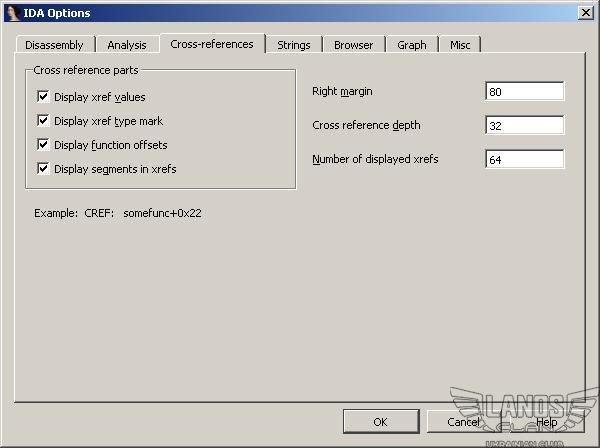Image resolution: width=600 pixels, height=448 pixels.
Task: Click the IDA Options title bar text
Action: 56,13
